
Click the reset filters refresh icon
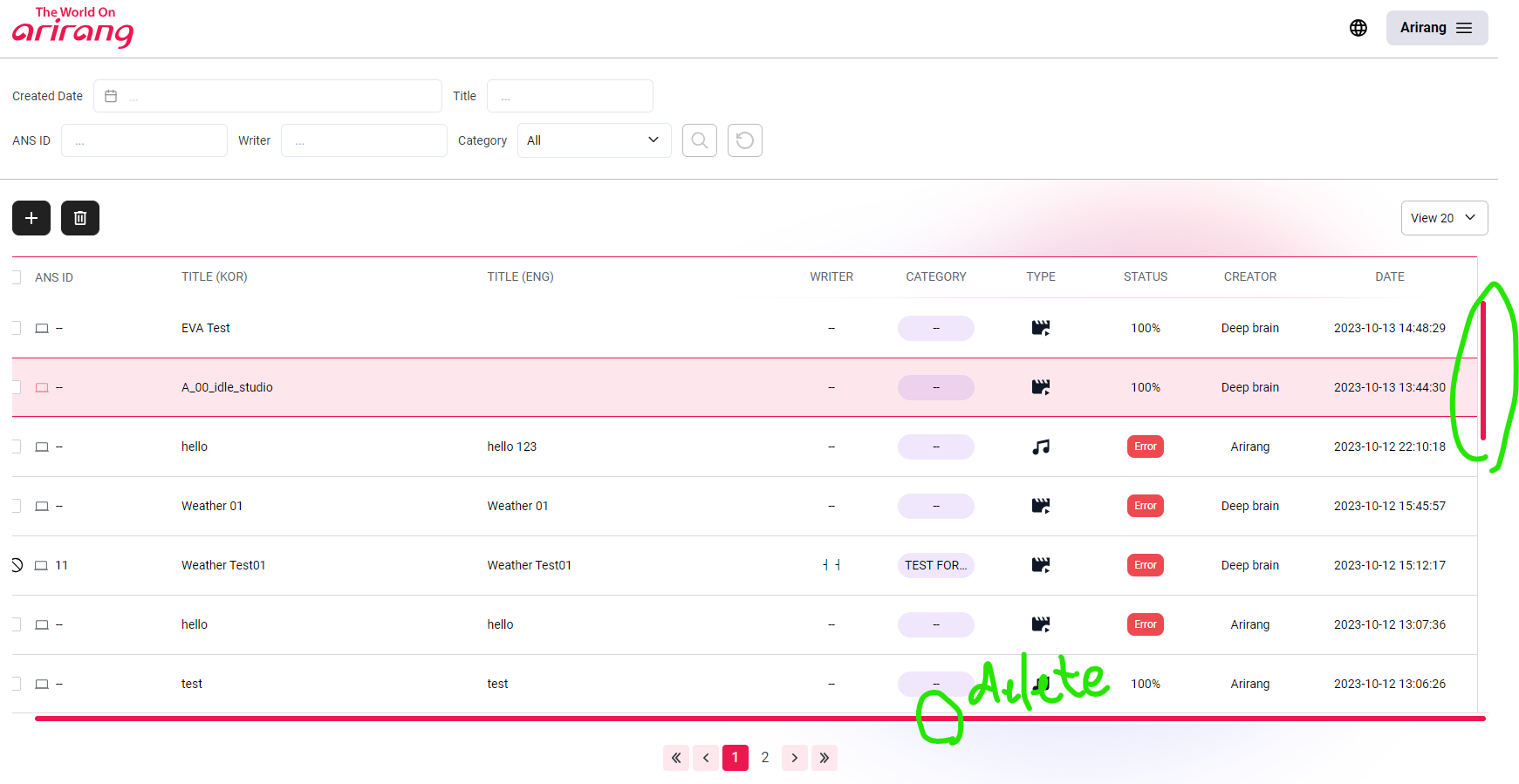745,140
